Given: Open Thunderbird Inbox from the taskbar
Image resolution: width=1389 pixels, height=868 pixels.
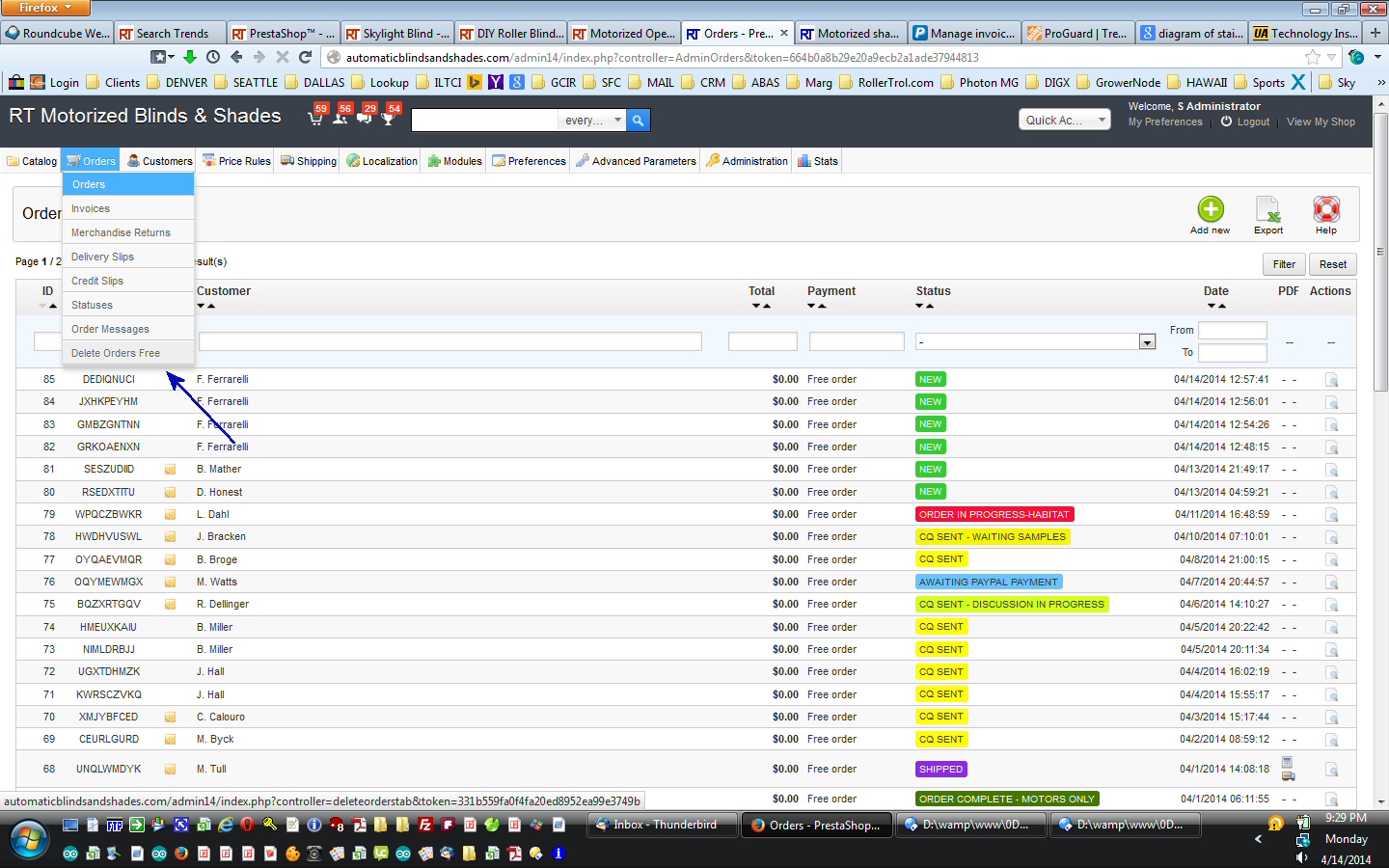Looking at the screenshot, I should (663, 825).
